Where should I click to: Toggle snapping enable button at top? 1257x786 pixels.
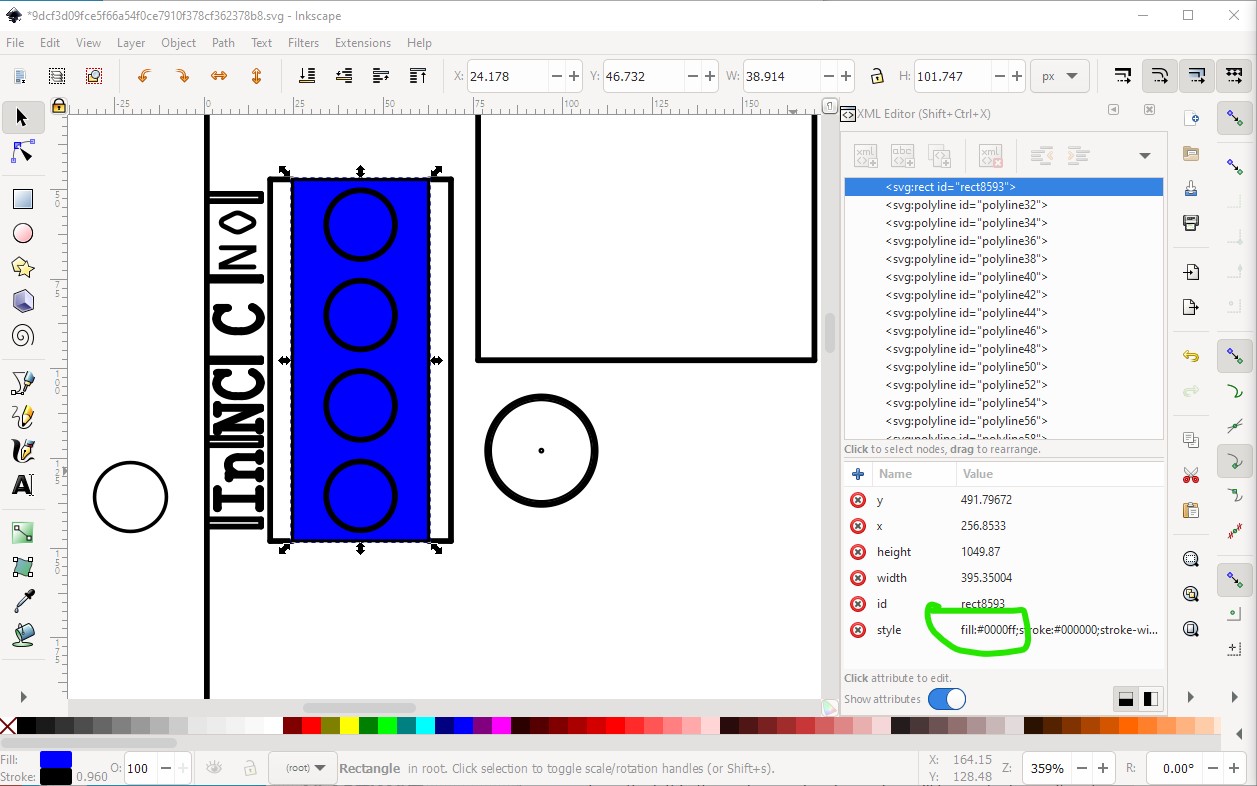1234,118
